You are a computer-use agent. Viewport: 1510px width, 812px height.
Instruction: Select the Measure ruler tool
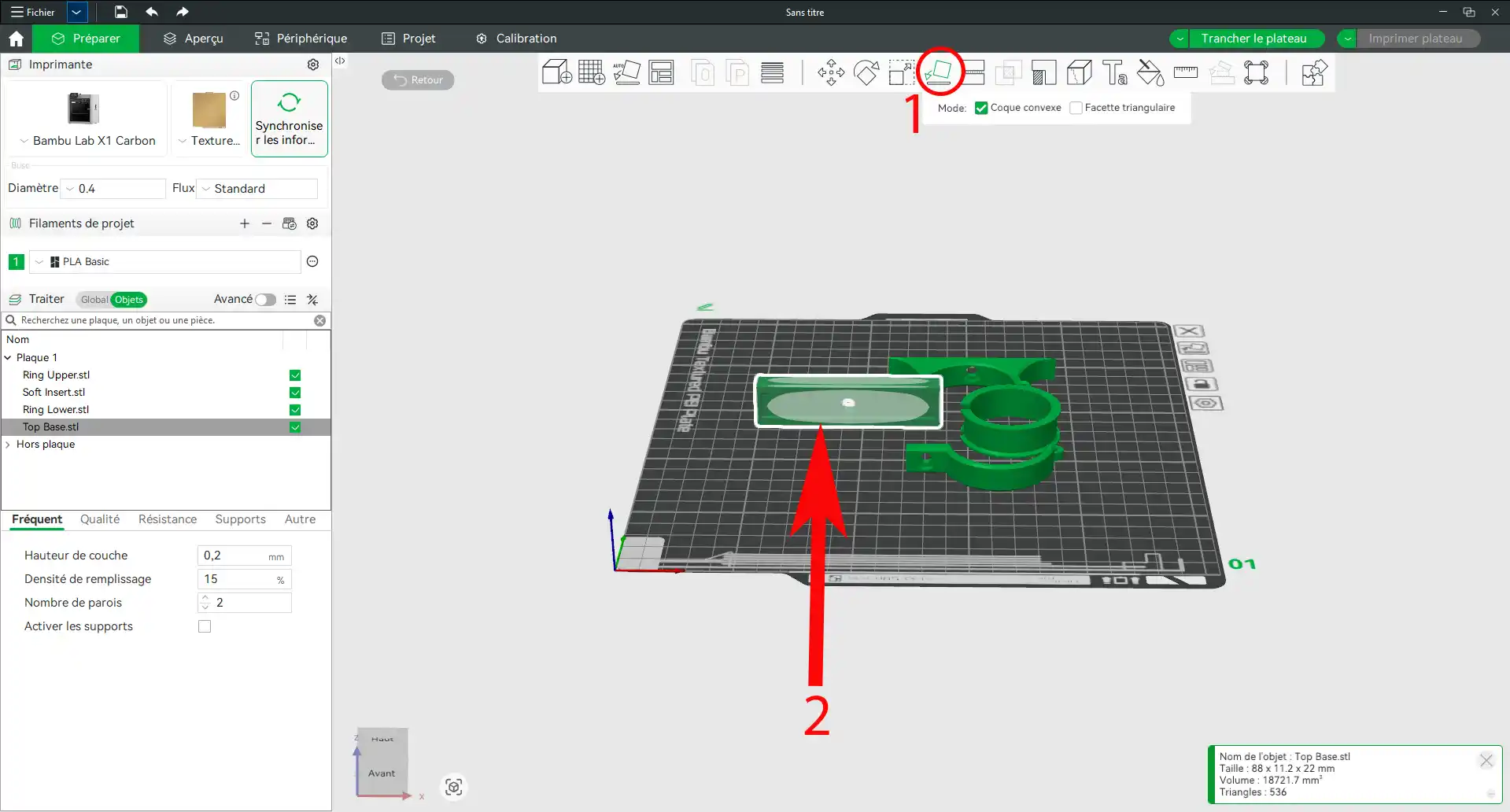tap(1186, 73)
